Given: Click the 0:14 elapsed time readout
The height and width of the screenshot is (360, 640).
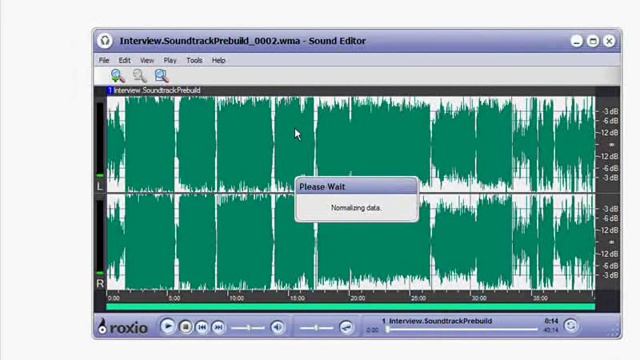Looking at the screenshot, I should click(551, 321).
